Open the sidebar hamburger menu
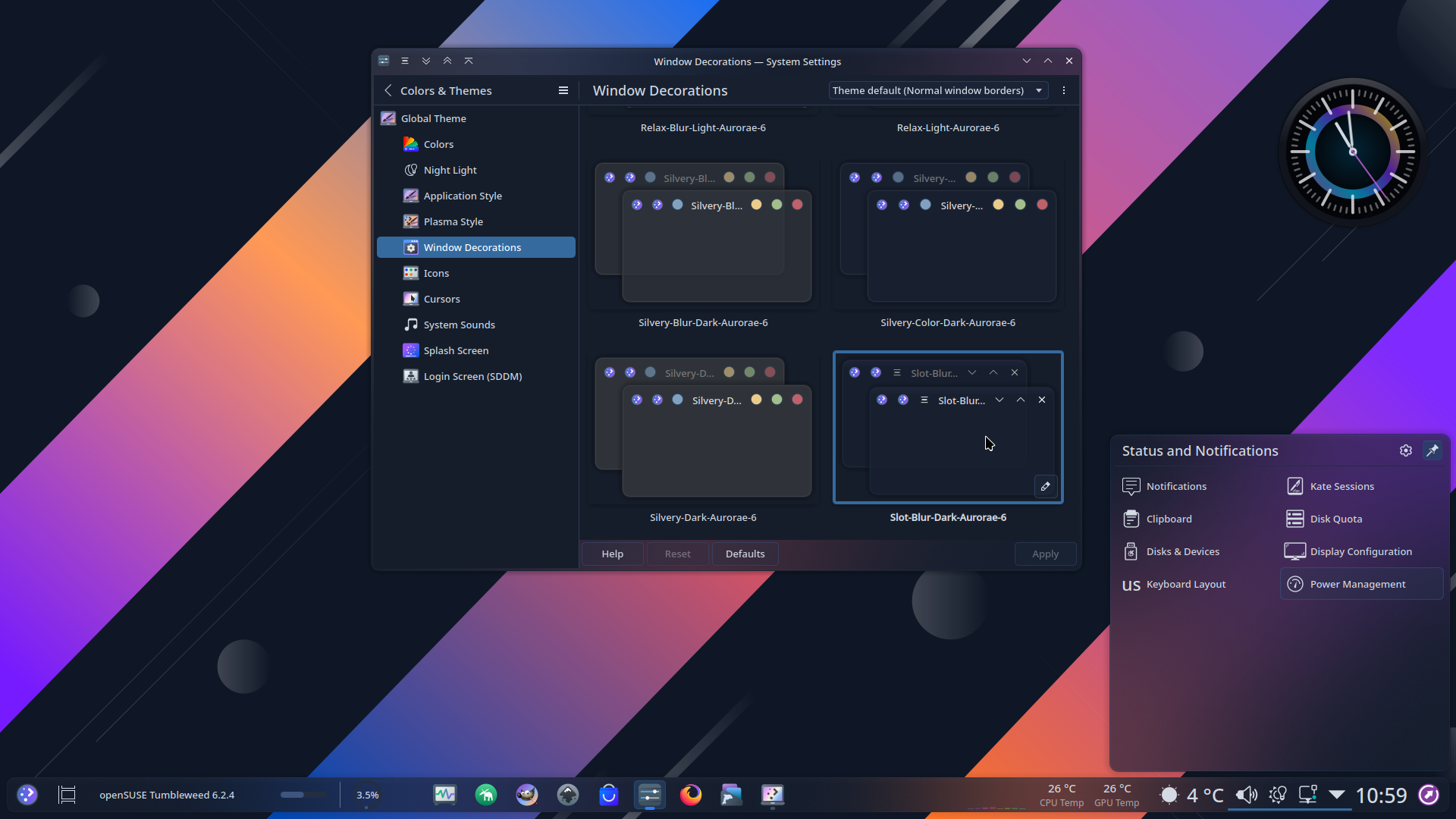Viewport: 1456px width, 819px height. [563, 90]
